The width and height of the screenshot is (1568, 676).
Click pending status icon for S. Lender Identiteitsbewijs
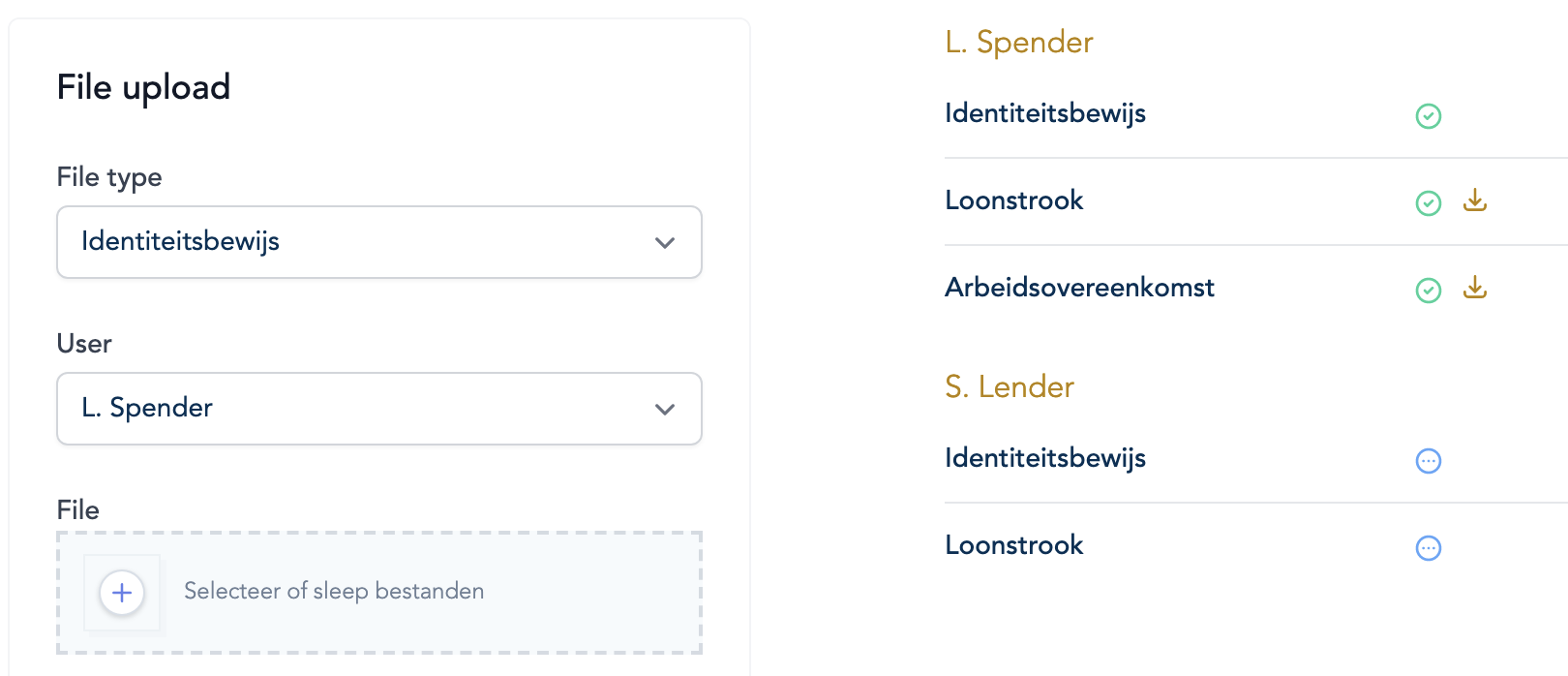1429,461
